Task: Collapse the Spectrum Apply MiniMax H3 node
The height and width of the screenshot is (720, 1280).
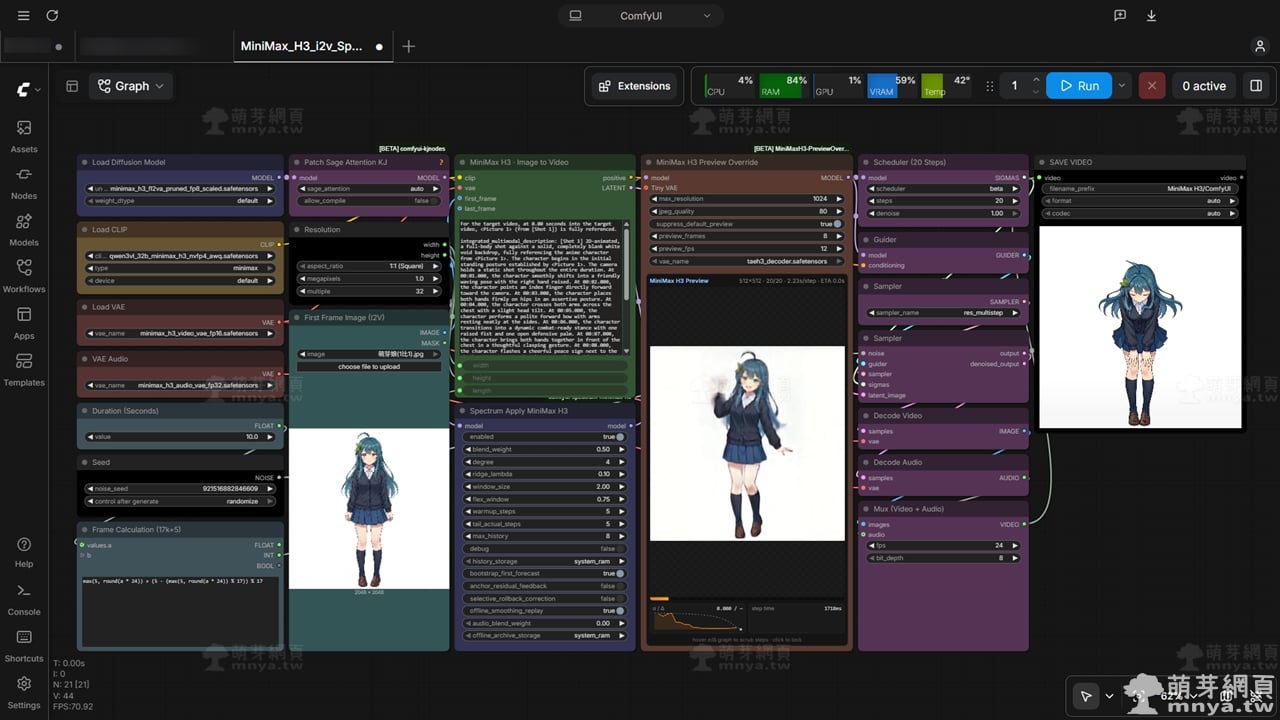Action: click(461, 411)
